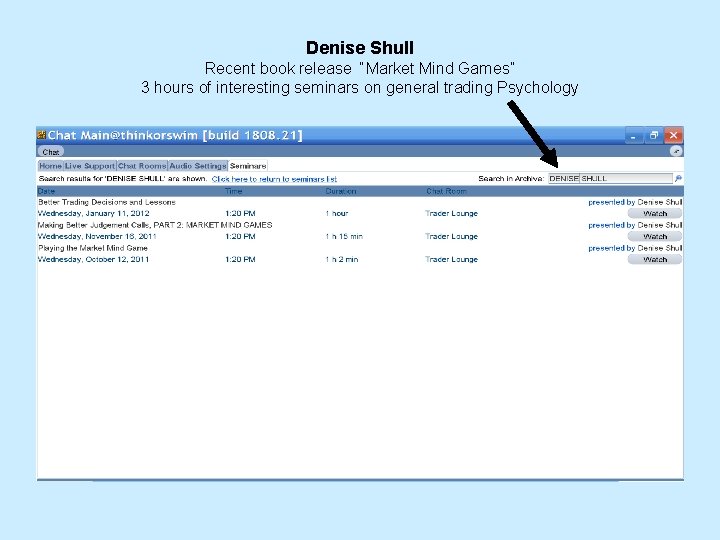The width and height of the screenshot is (720, 540).
Task: Sort by the Date column header
Action: pos(46,191)
